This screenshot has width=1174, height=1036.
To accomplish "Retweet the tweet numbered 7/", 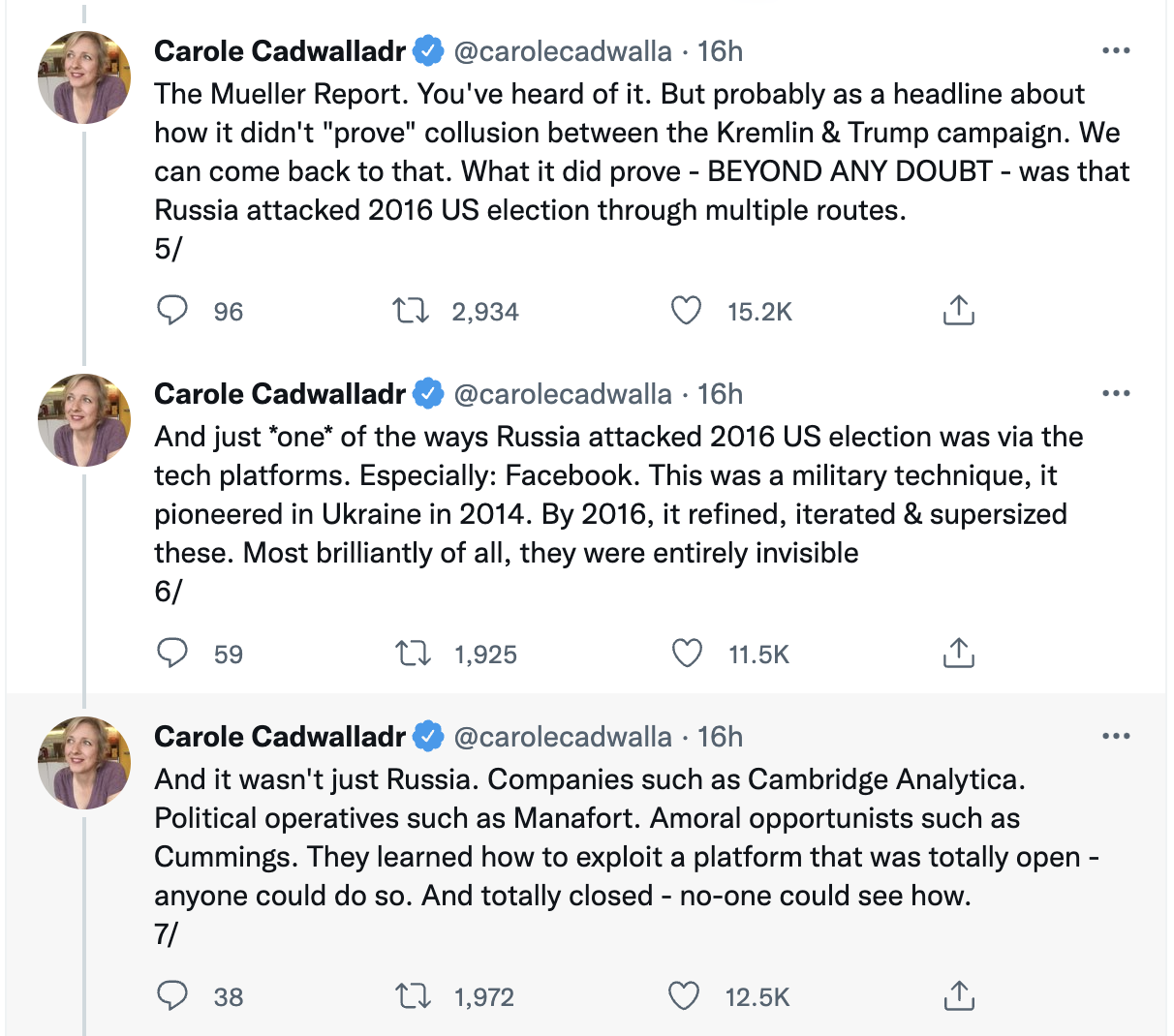I will [414, 996].
